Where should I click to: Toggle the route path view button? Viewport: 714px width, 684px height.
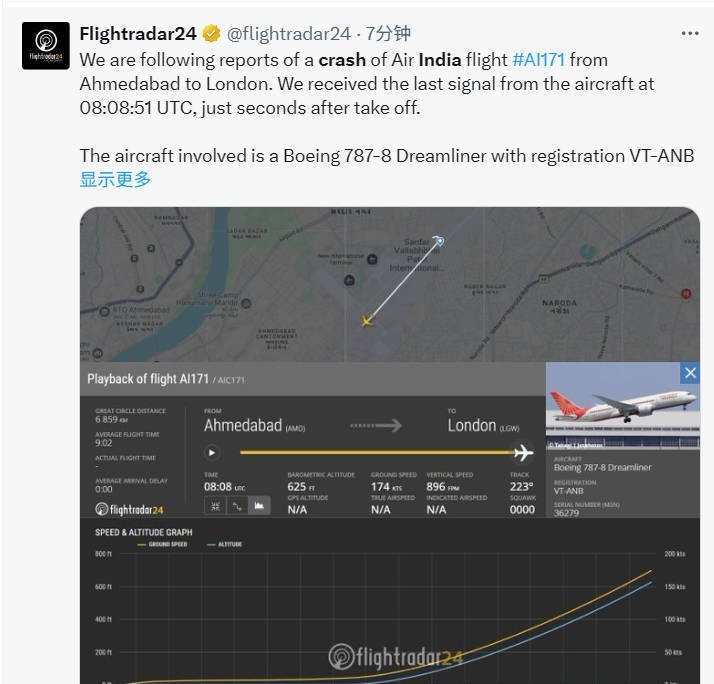(237, 506)
